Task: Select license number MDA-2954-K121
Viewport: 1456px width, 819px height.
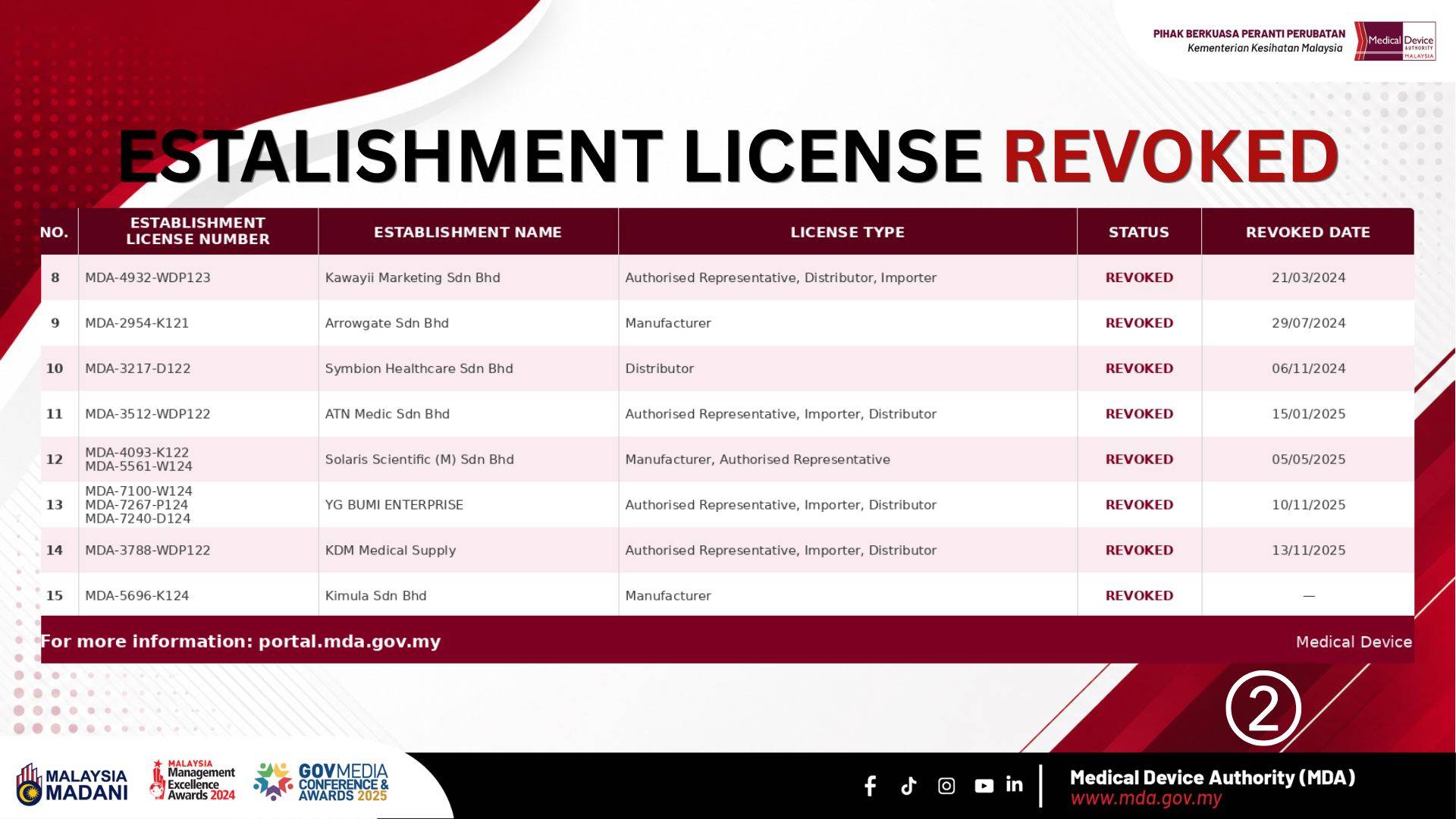Action: 137,323
